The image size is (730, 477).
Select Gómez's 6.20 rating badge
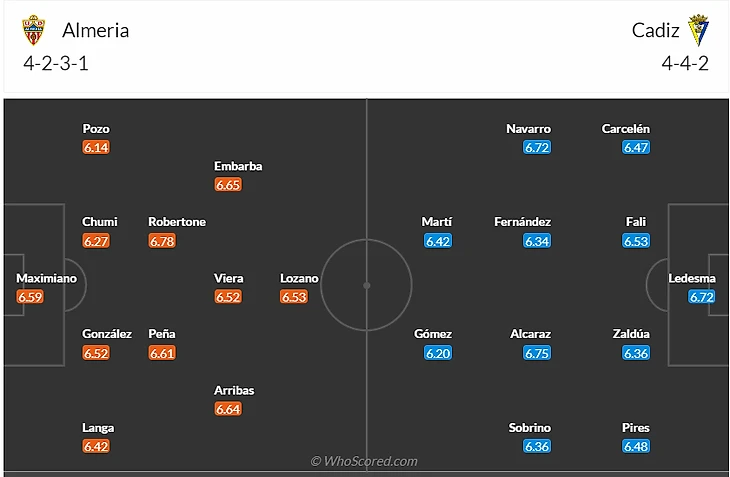[438, 353]
